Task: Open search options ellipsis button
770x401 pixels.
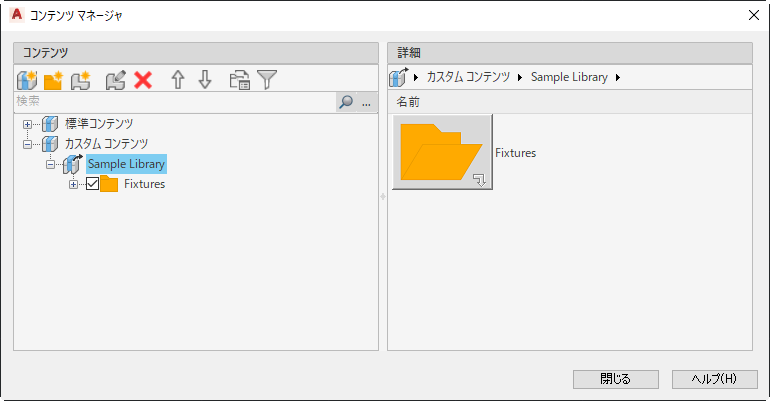Action: pyautogui.click(x=366, y=102)
